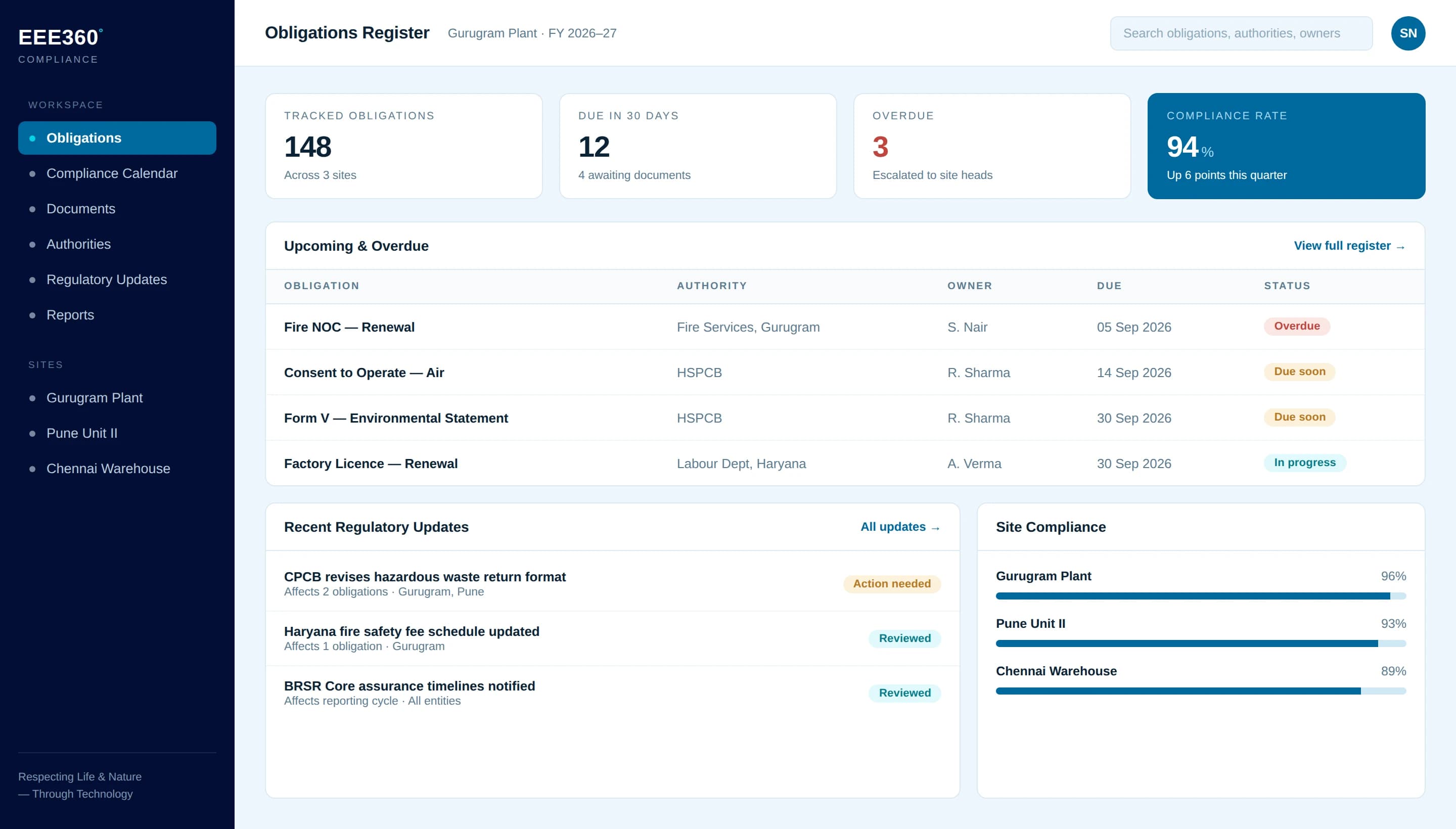Click the Fire Services, Gurugram authority cell
Screen dimensions: 1456x829
coord(748,327)
